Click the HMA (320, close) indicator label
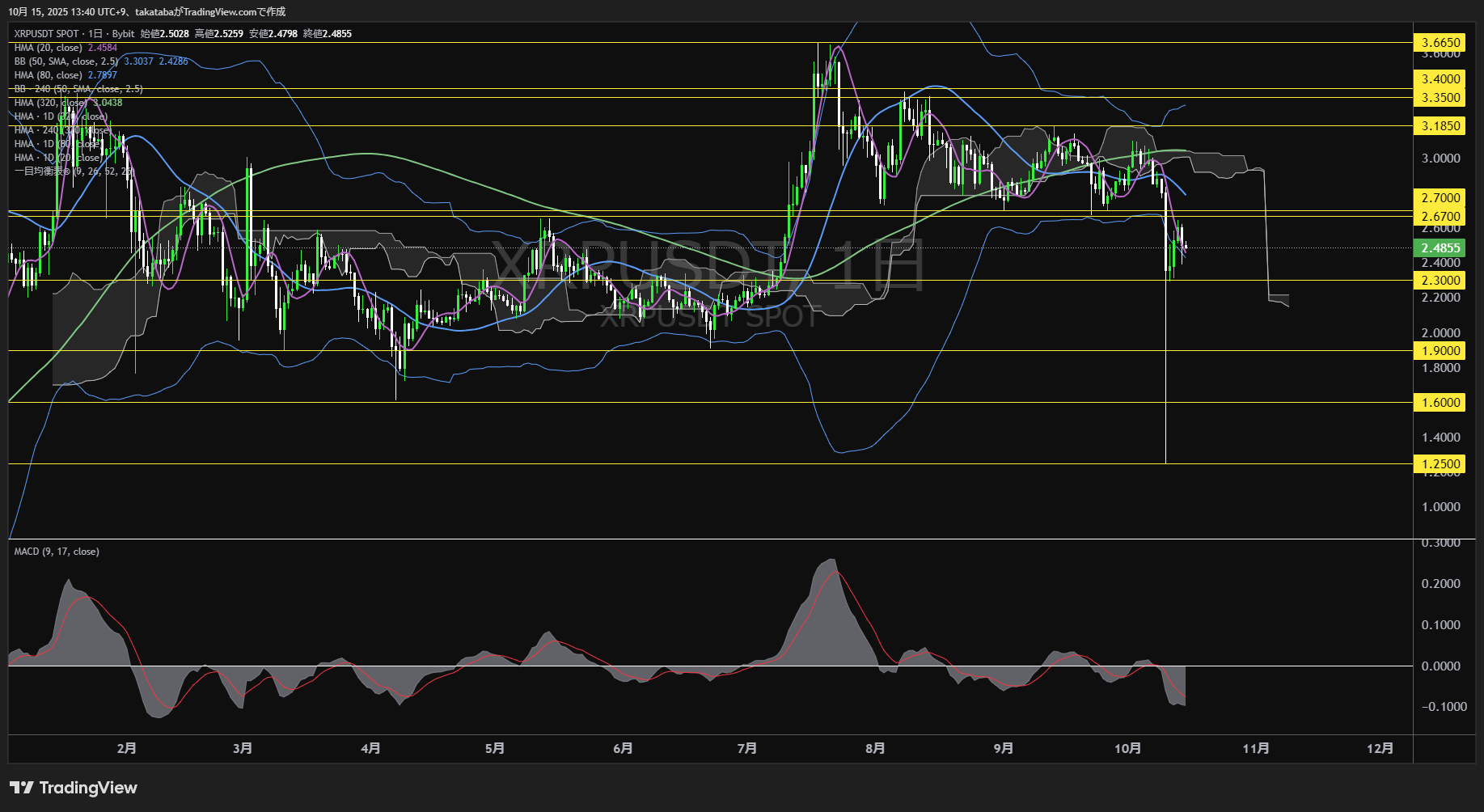The height and width of the screenshot is (812, 1484). tap(51, 103)
